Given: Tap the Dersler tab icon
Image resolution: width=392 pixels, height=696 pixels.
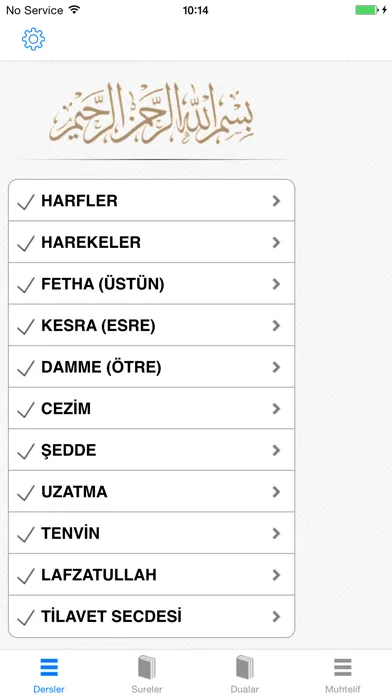Looking at the screenshot, I should [49, 667].
